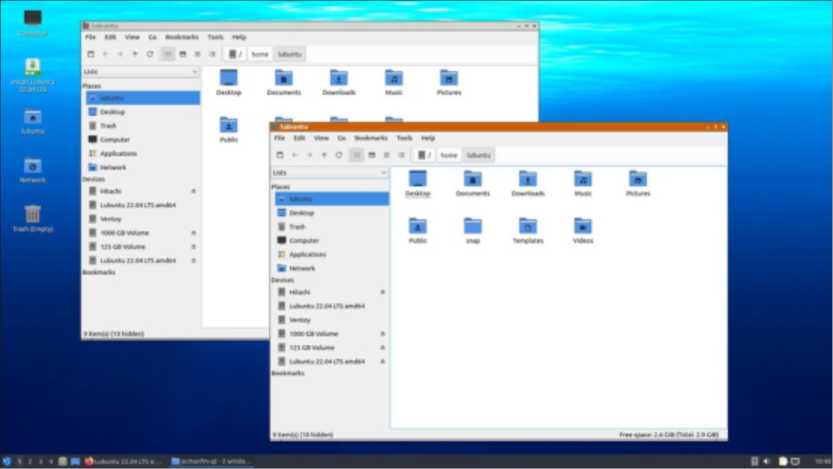The height and width of the screenshot is (469, 833).
Task: Open Pictures folder in back window
Action: coord(449,82)
